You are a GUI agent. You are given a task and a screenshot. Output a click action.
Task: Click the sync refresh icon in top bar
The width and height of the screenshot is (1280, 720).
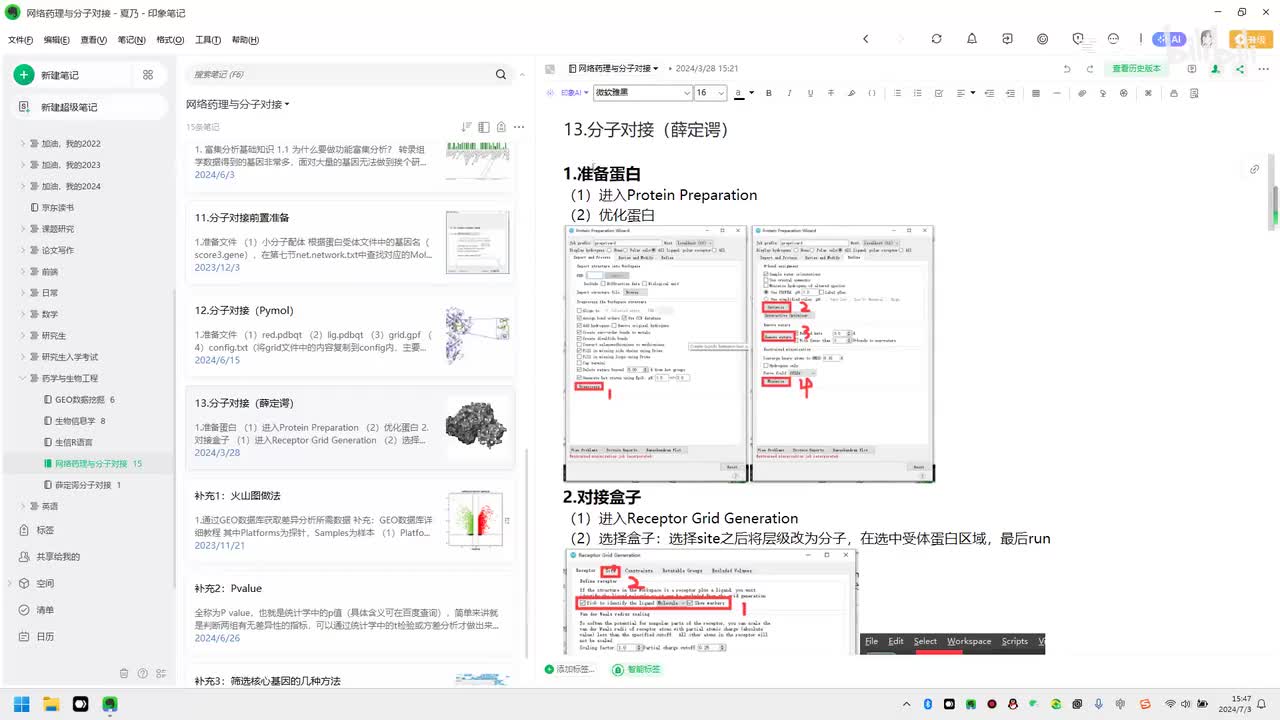tap(936, 39)
